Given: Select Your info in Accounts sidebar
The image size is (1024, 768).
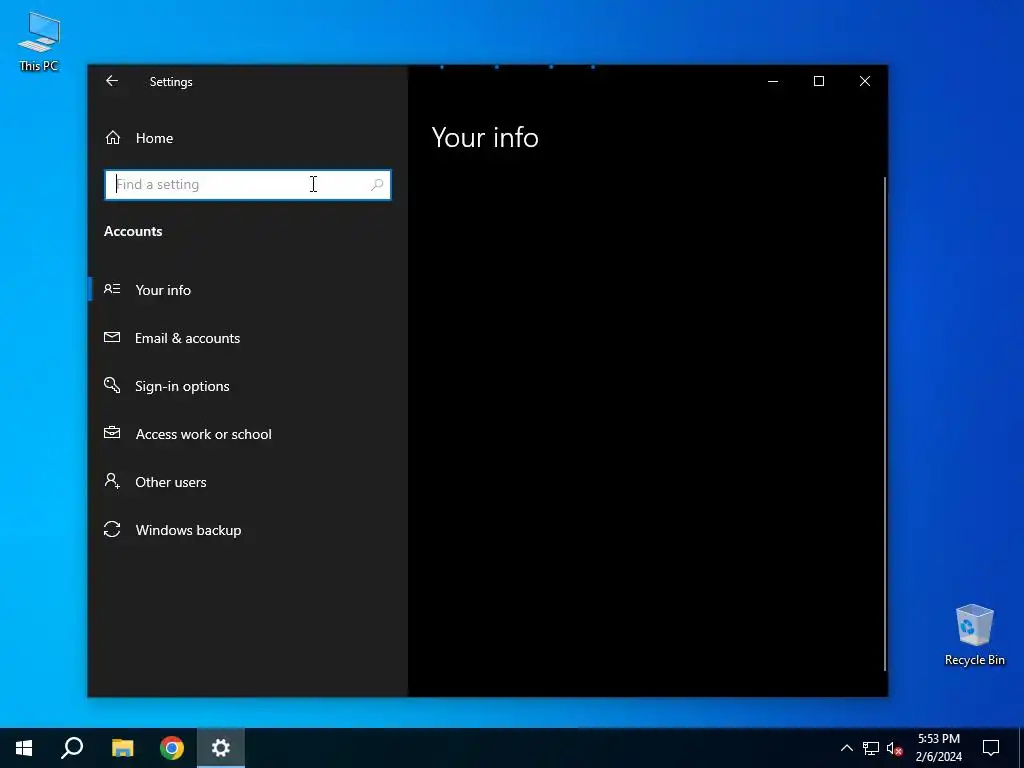Looking at the screenshot, I should tap(248, 289).
